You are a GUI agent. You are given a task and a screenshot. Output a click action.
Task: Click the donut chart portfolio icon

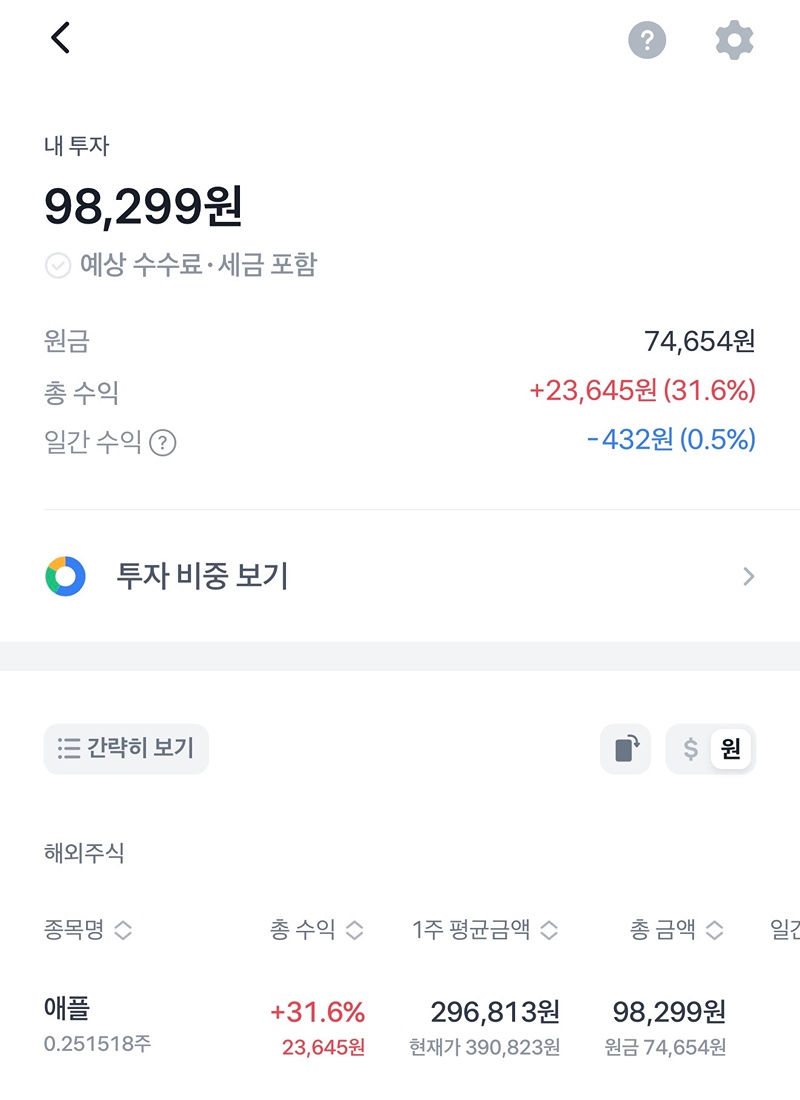66,576
